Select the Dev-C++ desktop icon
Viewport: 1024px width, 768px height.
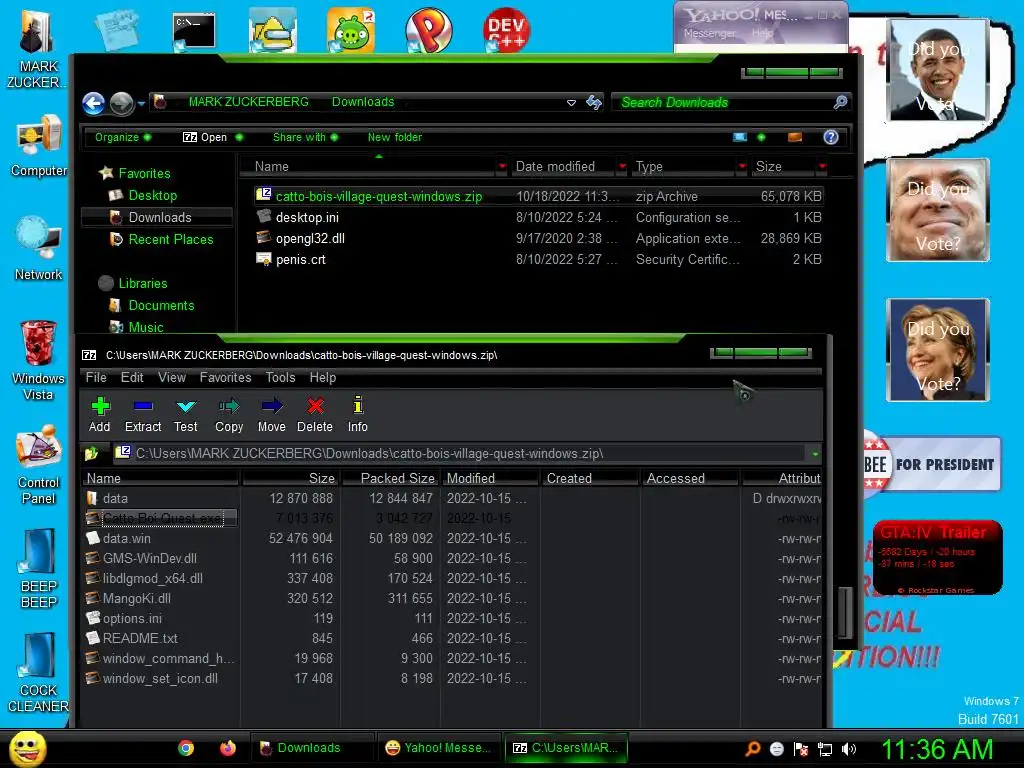pyautogui.click(x=506, y=30)
